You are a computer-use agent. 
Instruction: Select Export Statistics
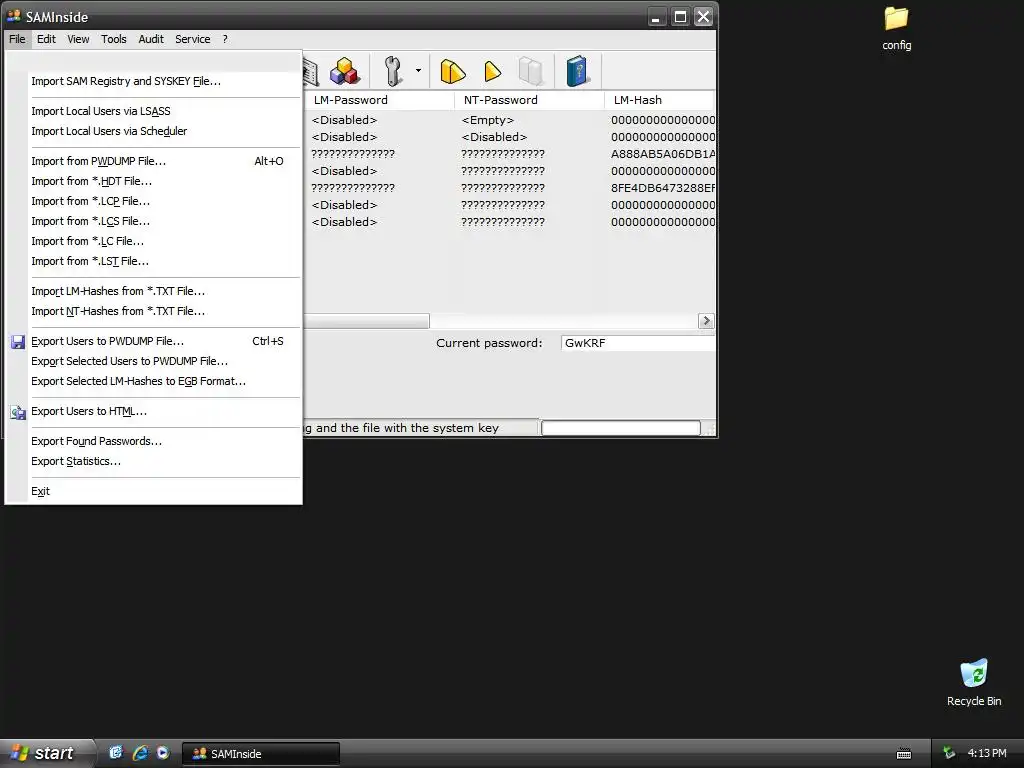(153, 462)
